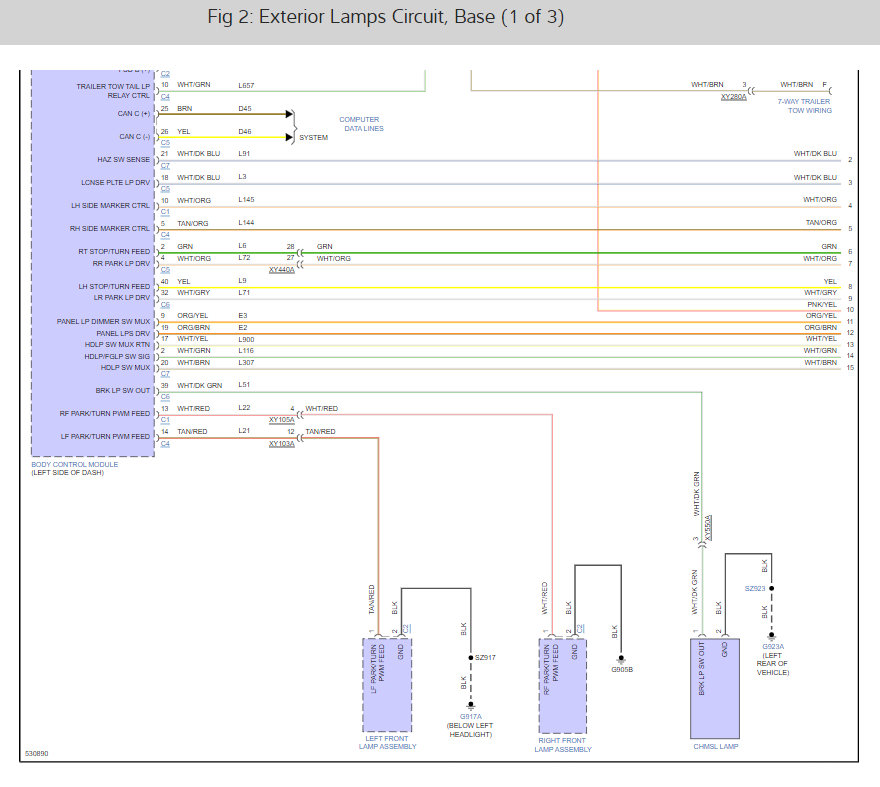Click the C6 link under BRK LP SW OUT
This screenshot has width=880, height=787.
coord(165,397)
